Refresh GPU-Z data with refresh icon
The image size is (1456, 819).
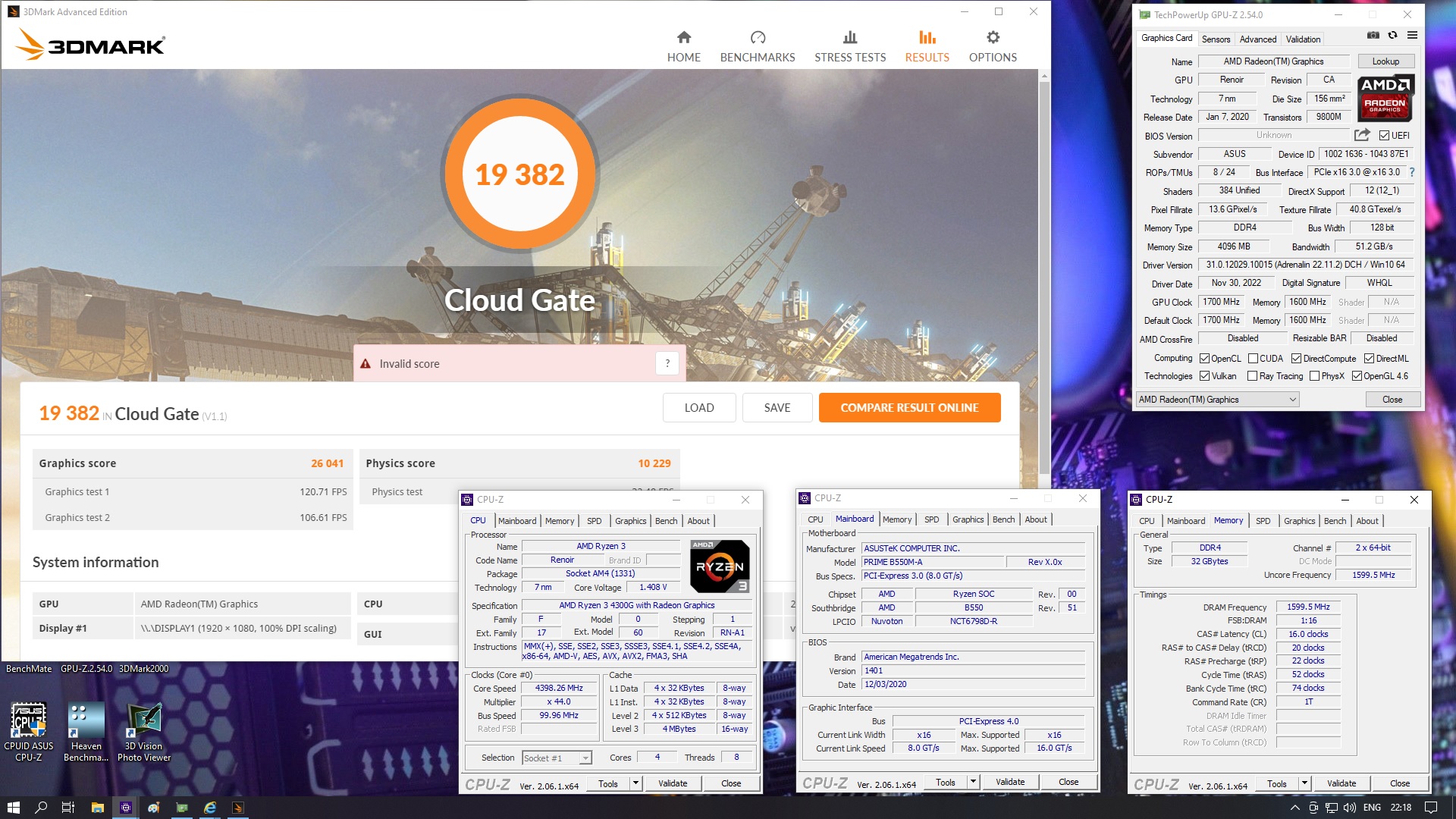click(1392, 35)
